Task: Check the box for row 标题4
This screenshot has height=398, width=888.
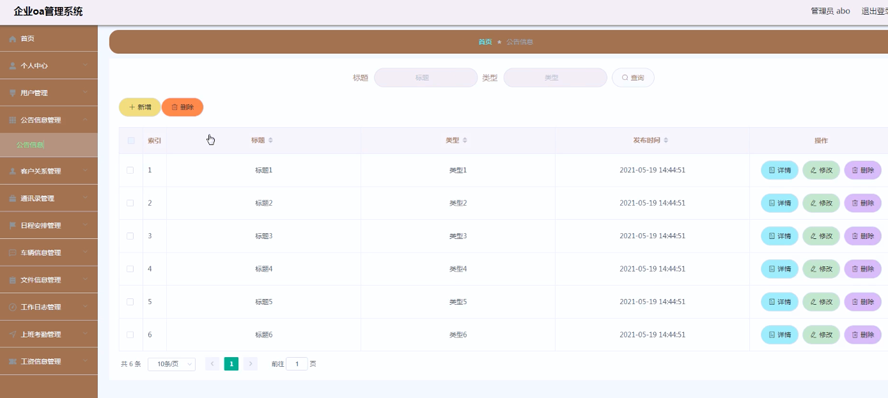Action: click(x=130, y=269)
